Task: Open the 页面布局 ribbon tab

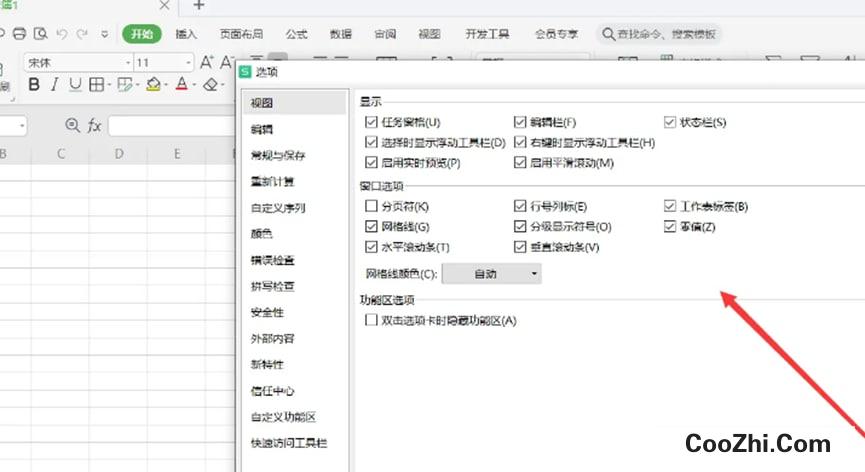Action: [x=241, y=34]
